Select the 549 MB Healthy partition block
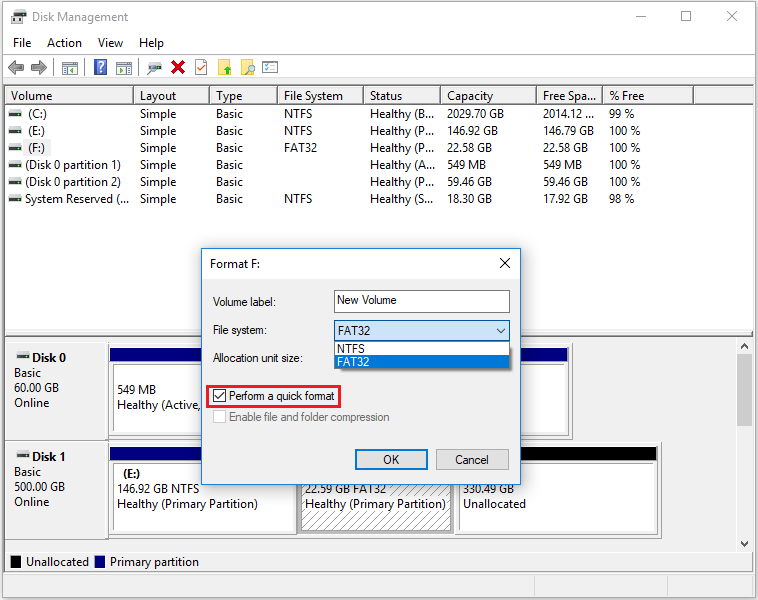 (158, 397)
